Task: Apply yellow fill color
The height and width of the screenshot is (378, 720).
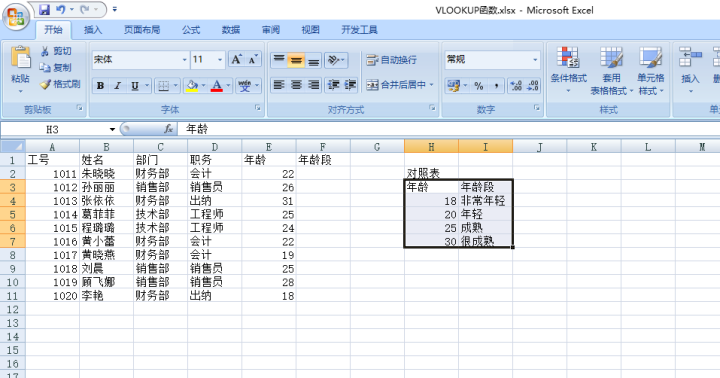Action: click(x=192, y=86)
